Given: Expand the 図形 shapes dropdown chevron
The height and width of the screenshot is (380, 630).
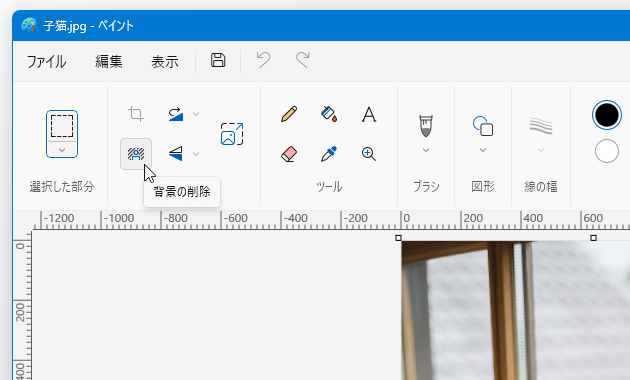Looking at the screenshot, I should tap(483, 150).
